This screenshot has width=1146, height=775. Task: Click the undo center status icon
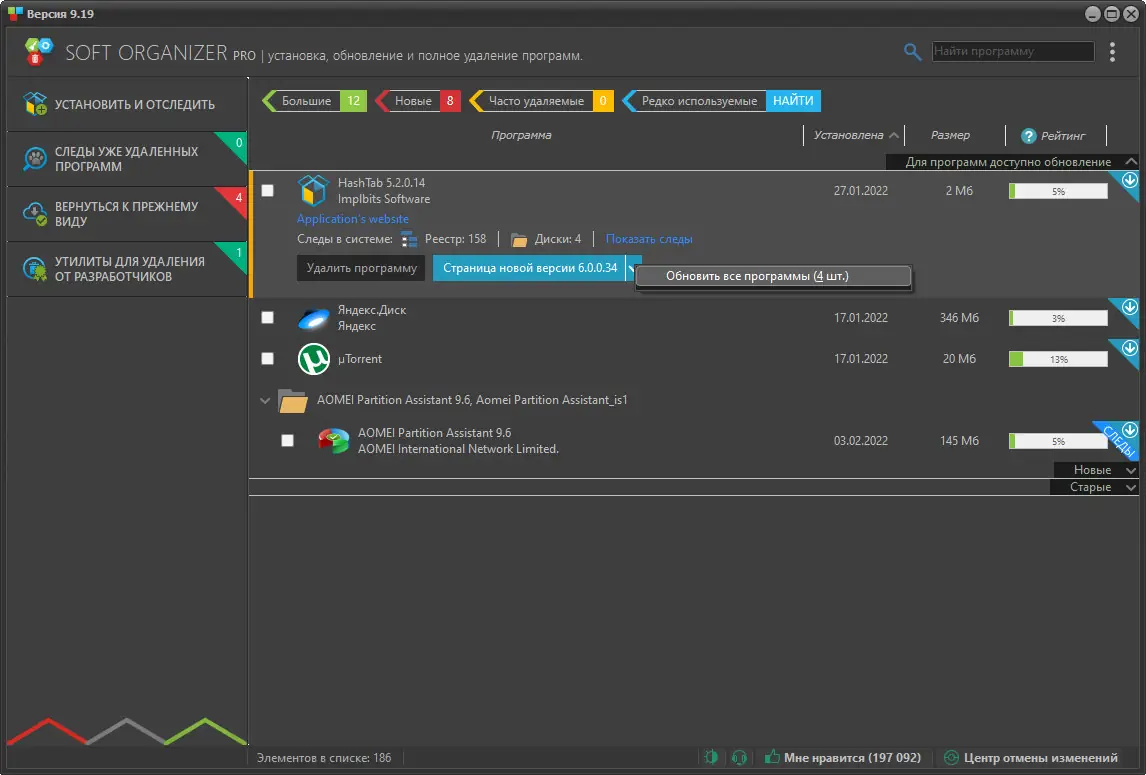pyautogui.click(x=951, y=757)
